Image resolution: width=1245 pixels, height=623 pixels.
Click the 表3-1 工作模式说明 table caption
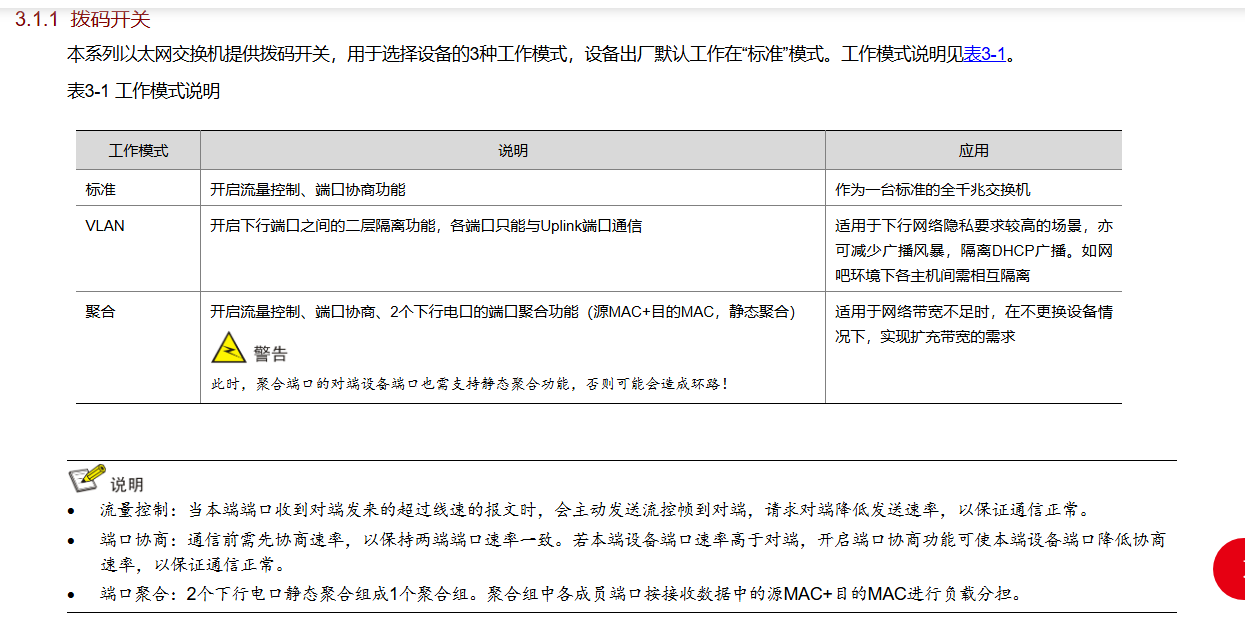(x=143, y=92)
